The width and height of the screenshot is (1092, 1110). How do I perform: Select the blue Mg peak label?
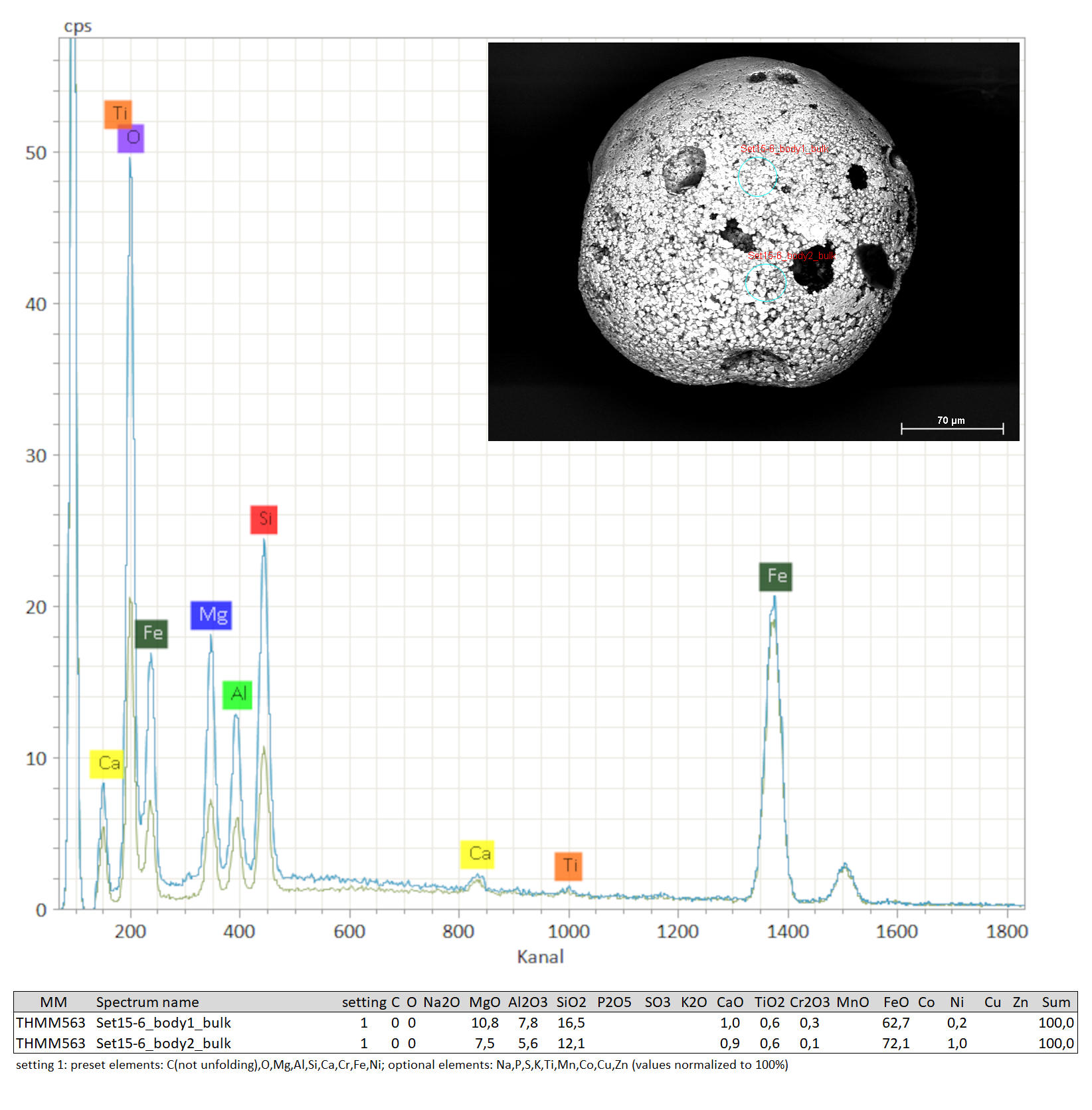(x=211, y=615)
